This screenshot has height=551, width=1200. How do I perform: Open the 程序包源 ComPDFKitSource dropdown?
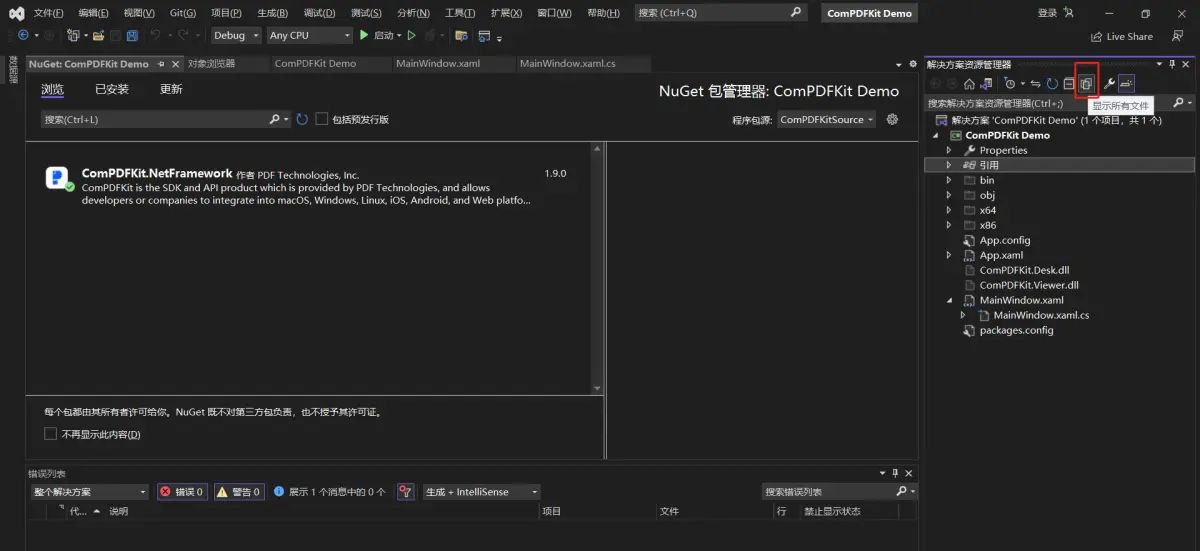[826, 119]
